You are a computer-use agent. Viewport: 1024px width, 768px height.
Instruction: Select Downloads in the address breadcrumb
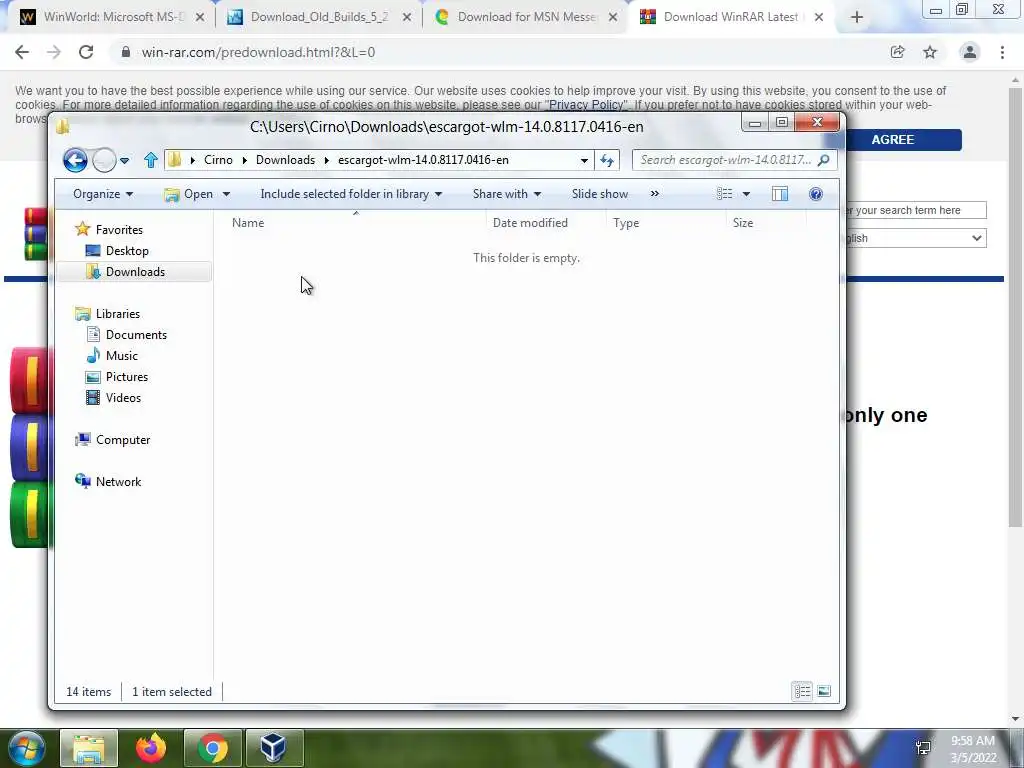pos(285,160)
